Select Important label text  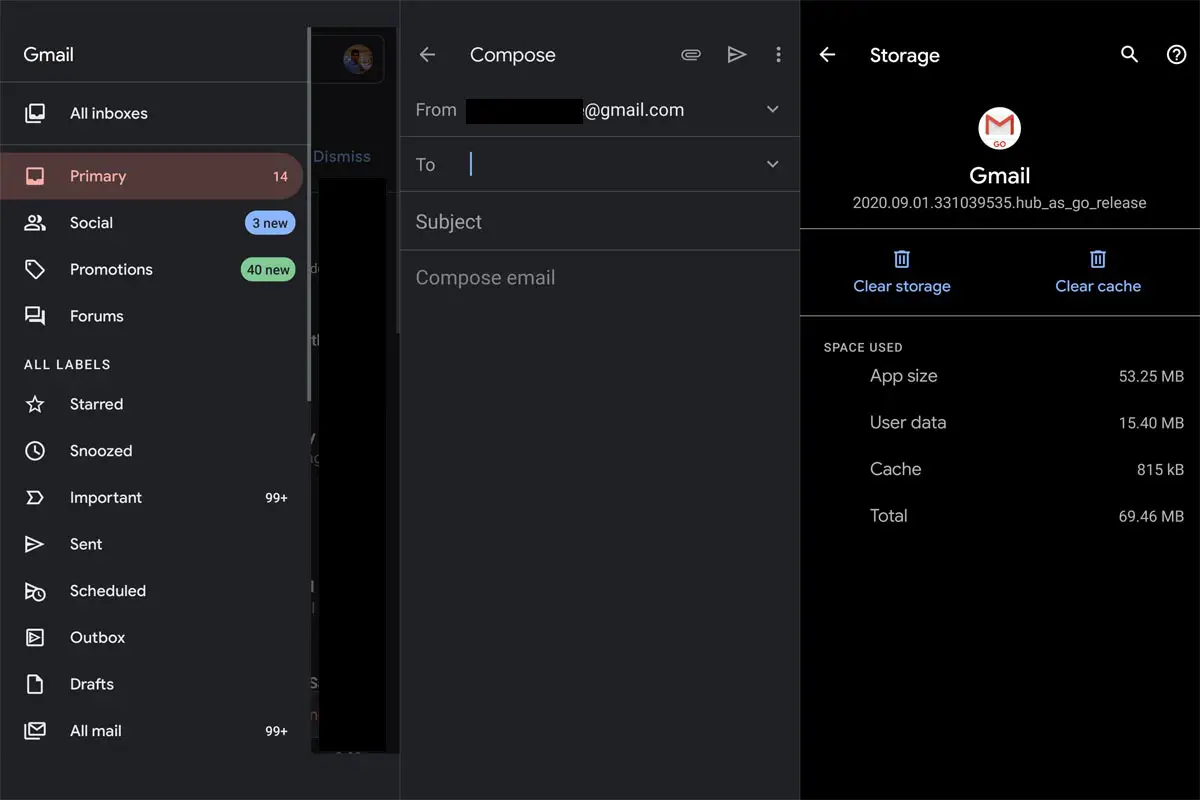(x=106, y=498)
